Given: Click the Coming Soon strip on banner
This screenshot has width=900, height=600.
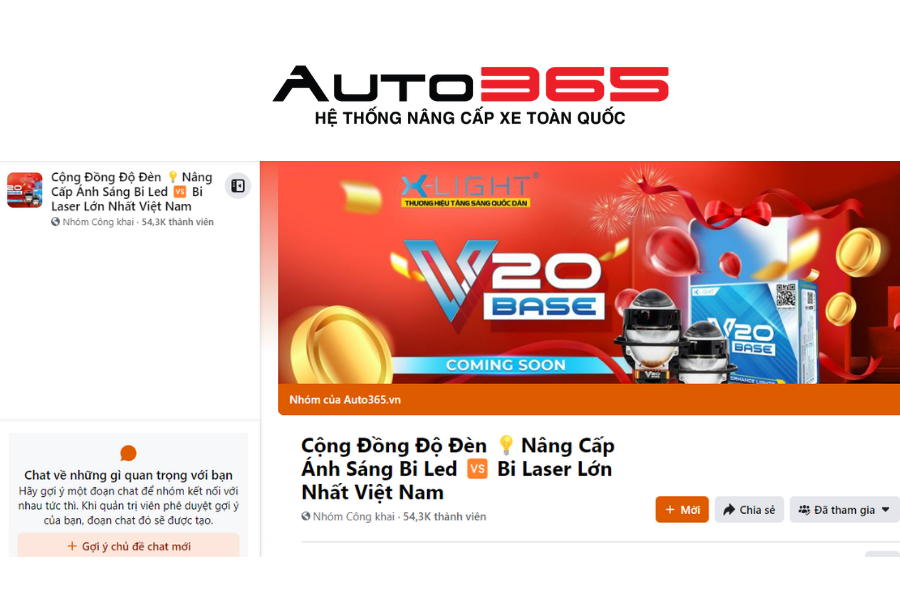Looking at the screenshot, I should [x=506, y=365].
